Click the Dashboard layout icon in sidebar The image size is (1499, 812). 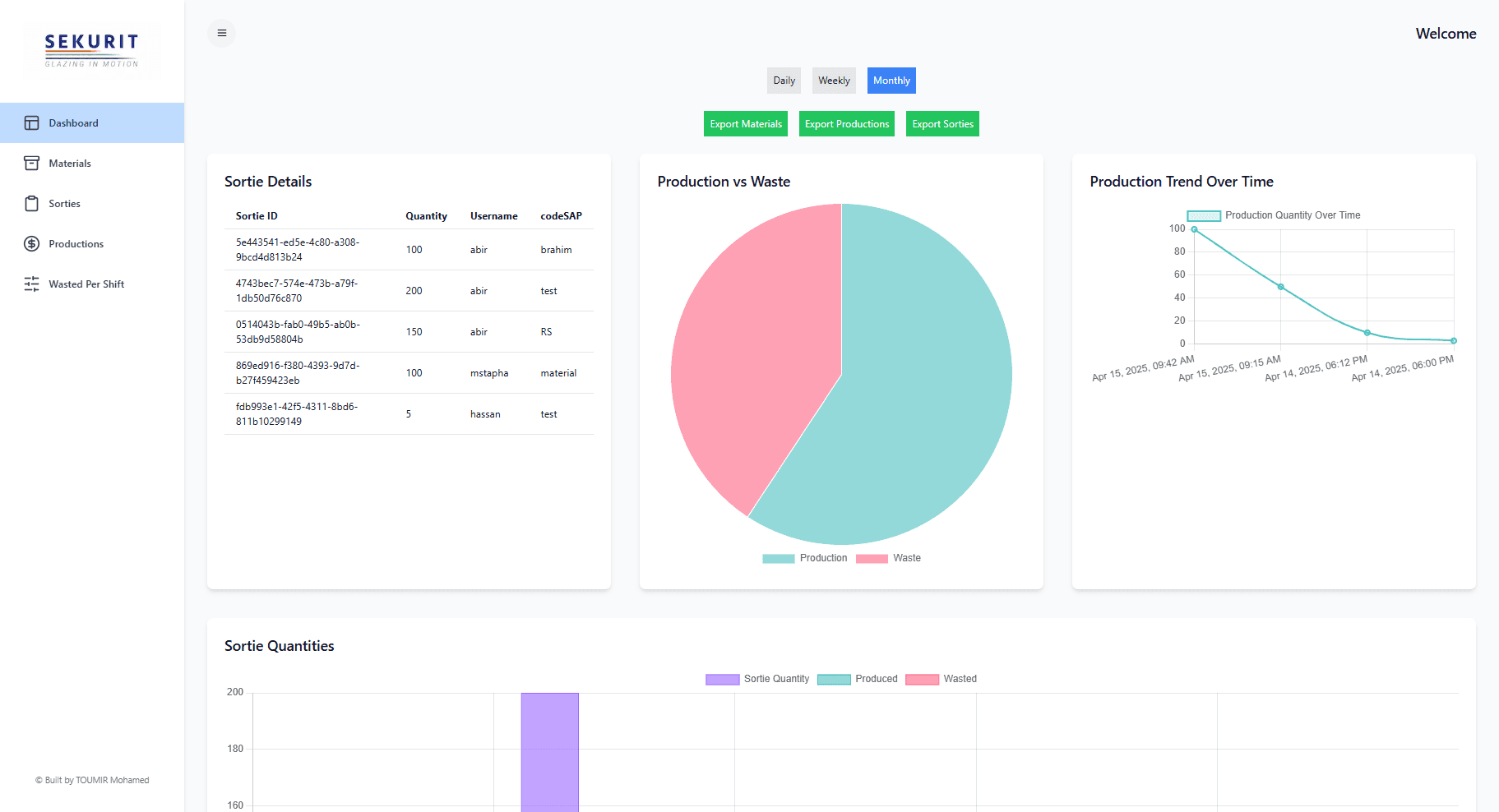31,123
